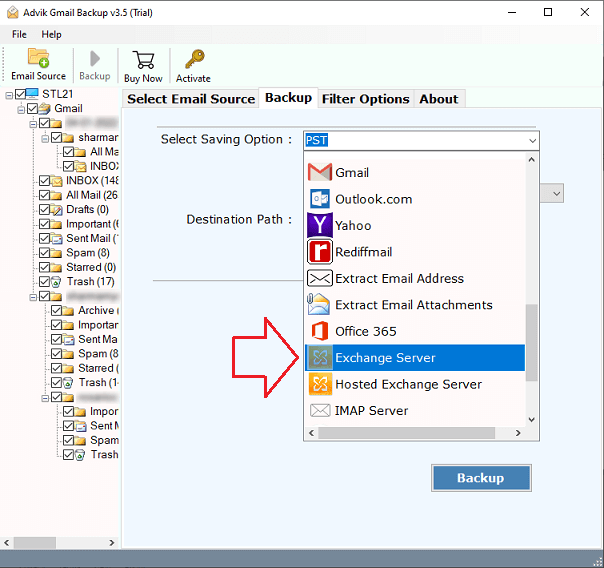The image size is (604, 568).
Task: Click the Backup play icon in toolbar
Action: click(x=94, y=59)
